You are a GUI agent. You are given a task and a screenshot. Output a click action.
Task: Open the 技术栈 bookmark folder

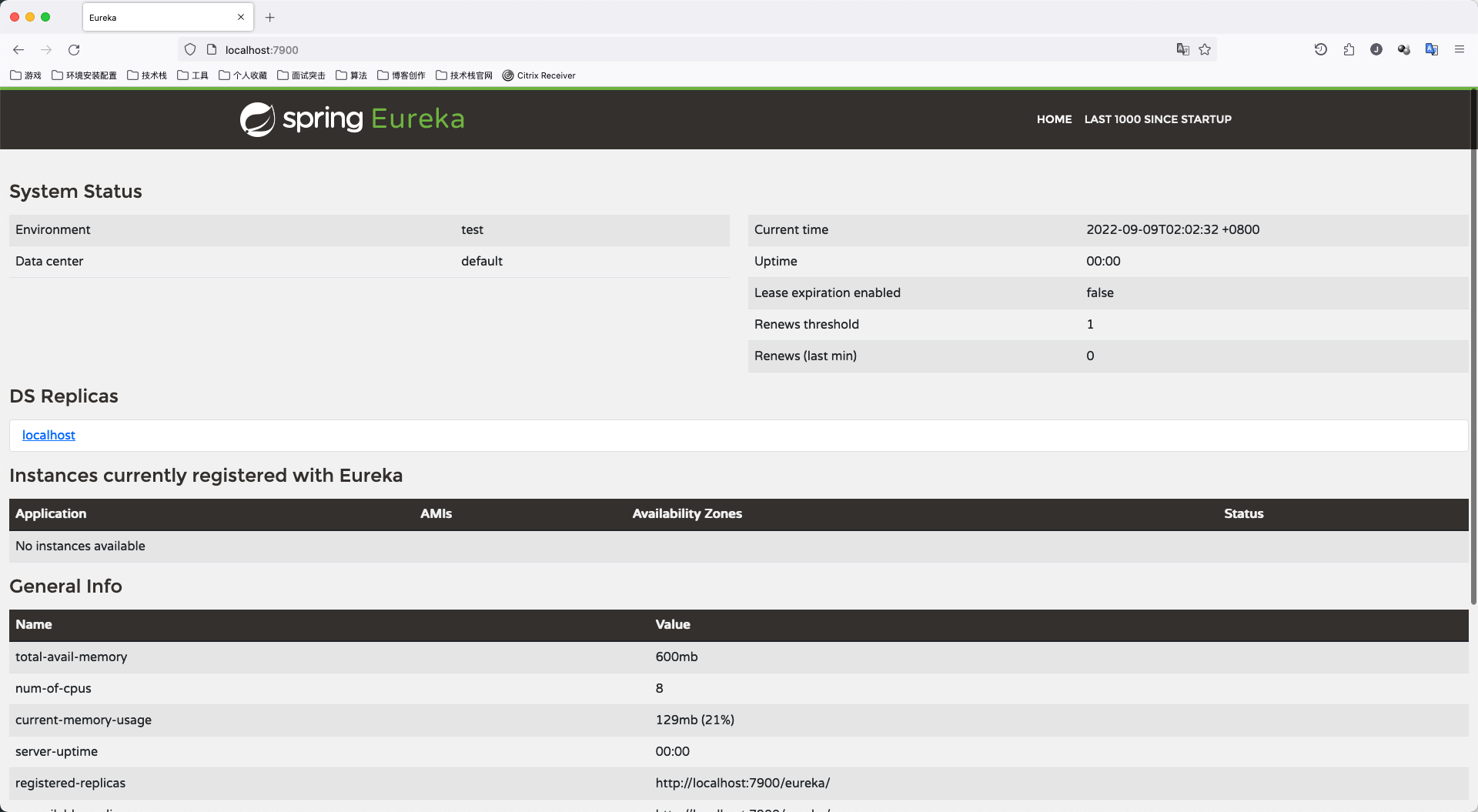pos(147,75)
